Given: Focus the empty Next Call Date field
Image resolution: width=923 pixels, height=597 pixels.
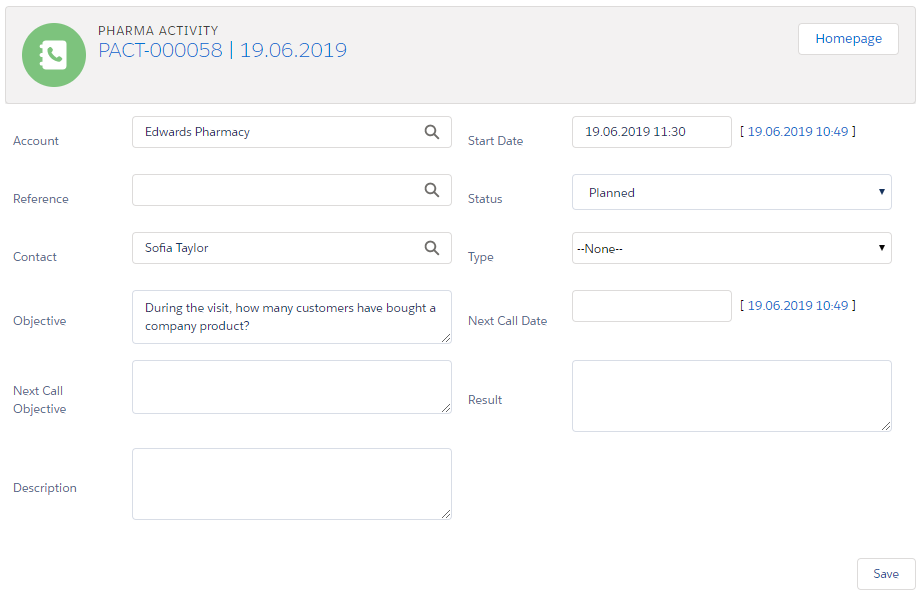Looking at the screenshot, I should 651,306.
